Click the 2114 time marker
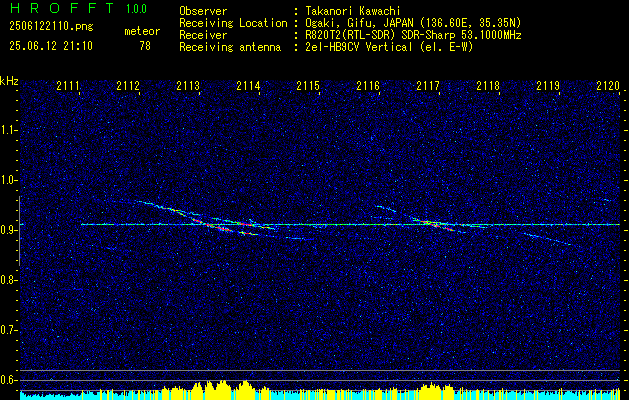The image size is (629, 400). click(x=248, y=85)
